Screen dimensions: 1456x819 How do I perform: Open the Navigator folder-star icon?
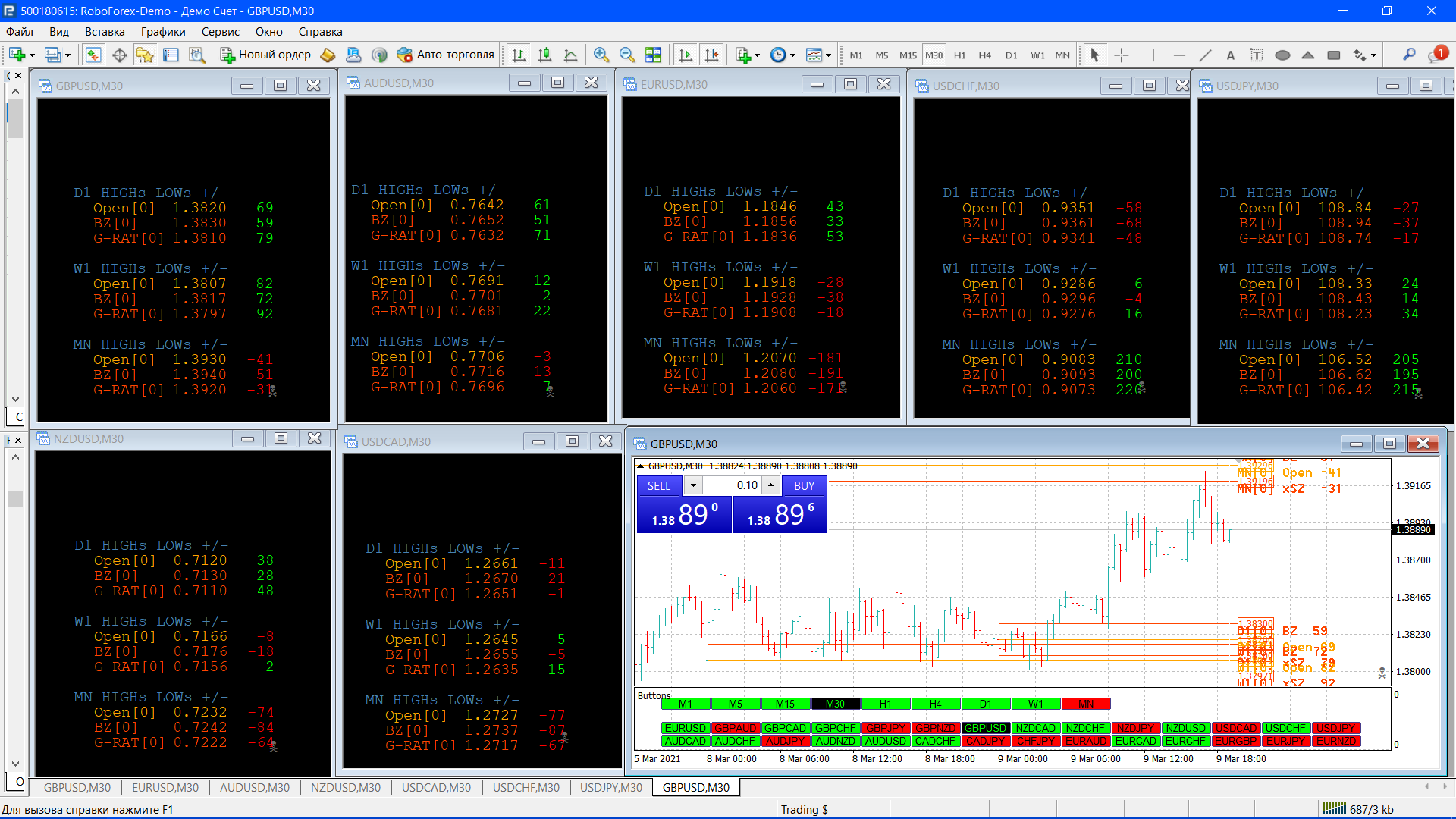click(145, 55)
